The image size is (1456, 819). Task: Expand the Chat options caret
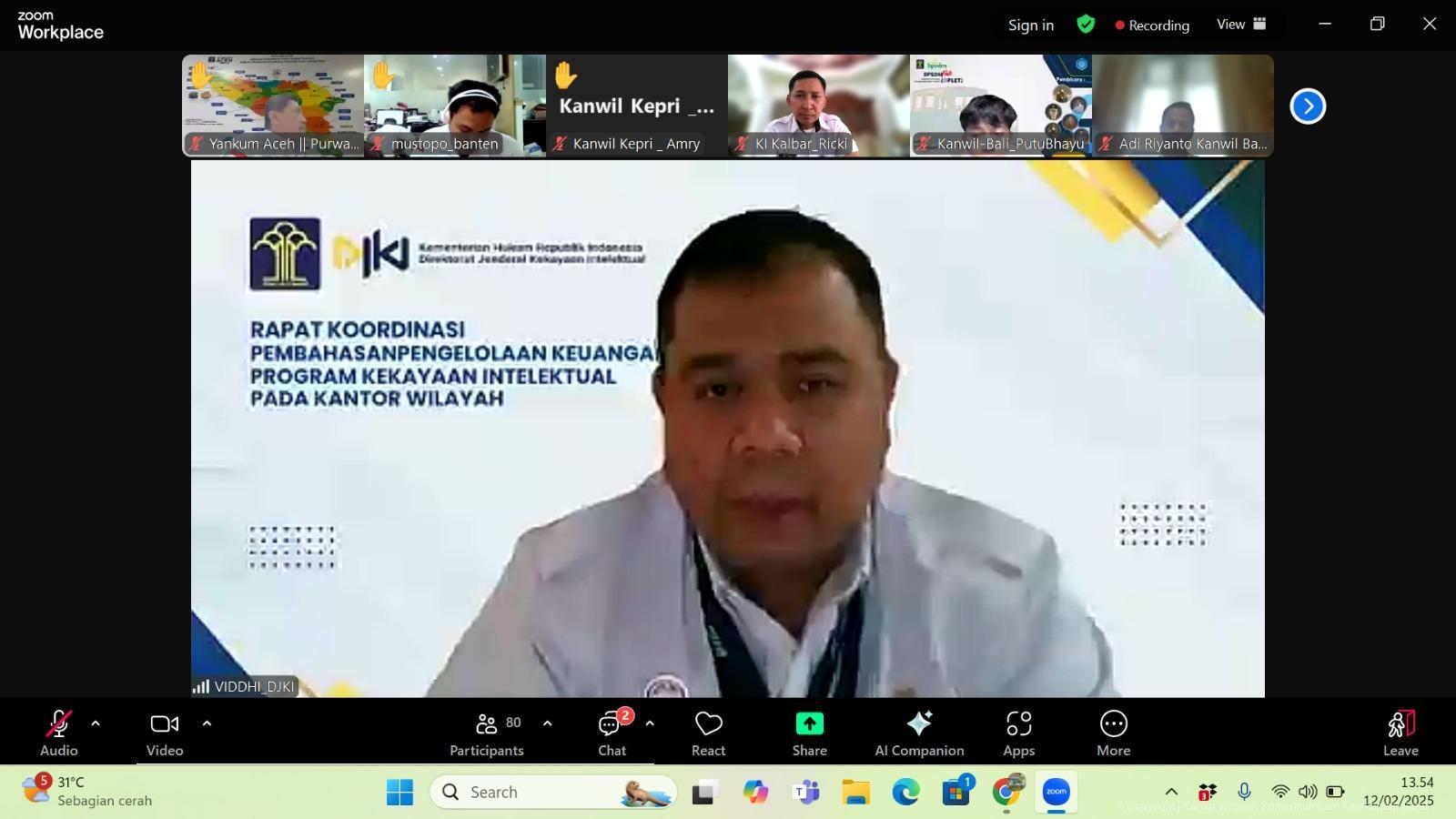(x=650, y=724)
